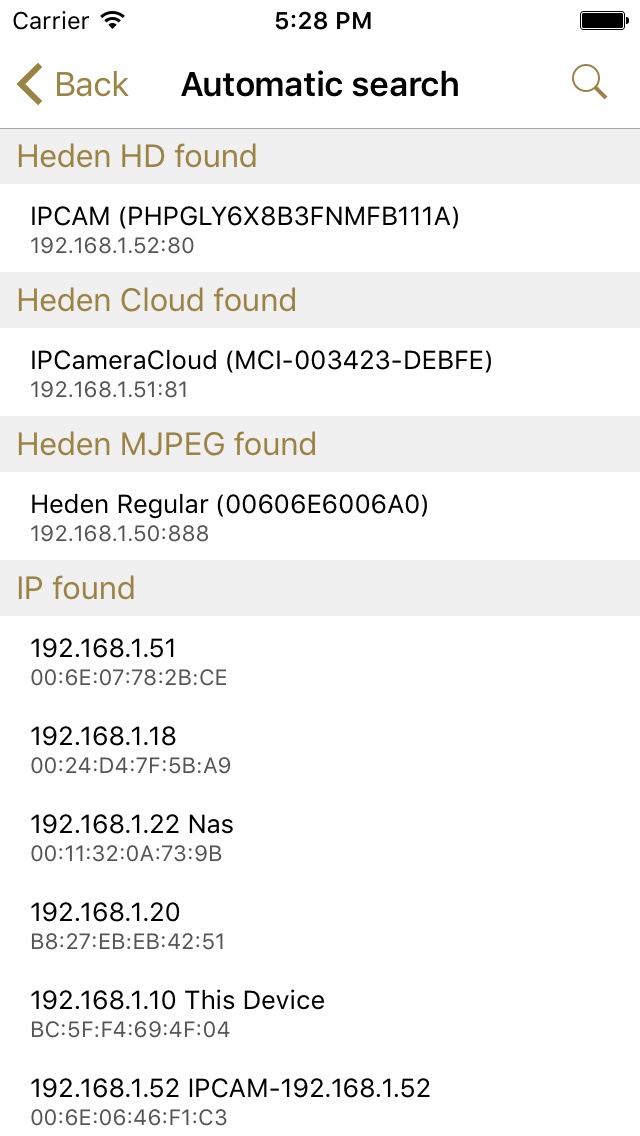The image size is (640, 1136).
Task: Tap the battery indicator icon
Action: tap(602, 20)
